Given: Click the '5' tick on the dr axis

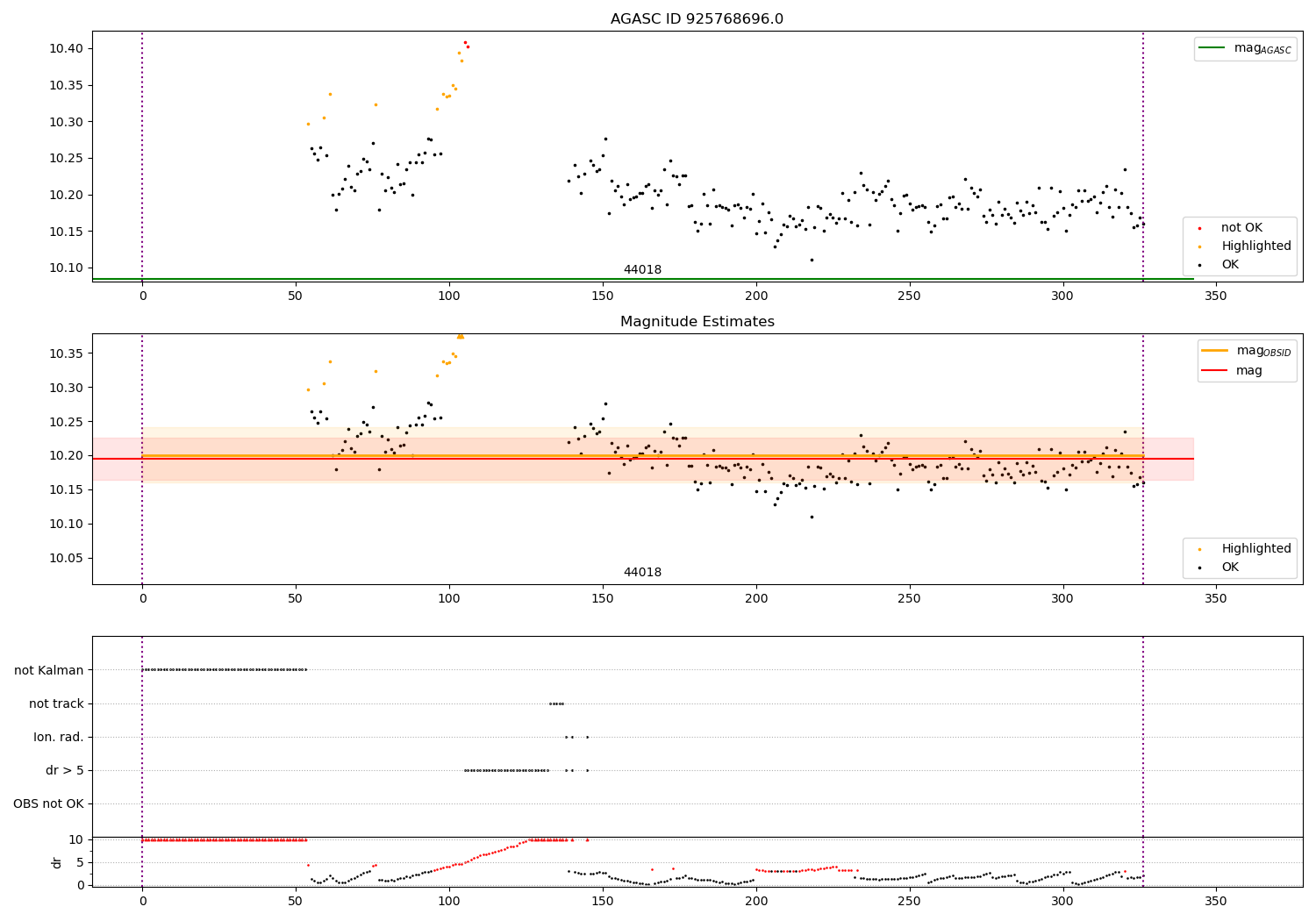Looking at the screenshot, I should tap(80, 863).
